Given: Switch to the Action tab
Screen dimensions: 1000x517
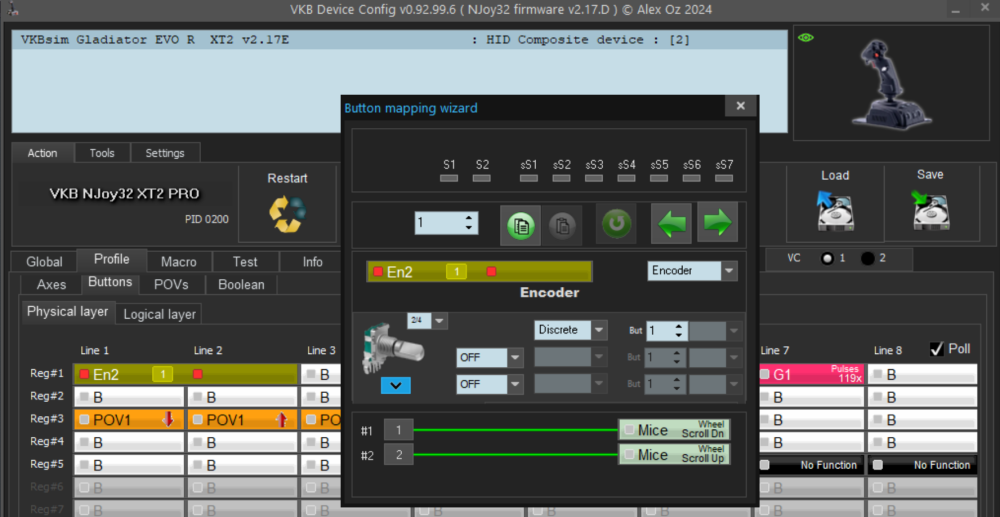Looking at the screenshot, I should click(43, 153).
